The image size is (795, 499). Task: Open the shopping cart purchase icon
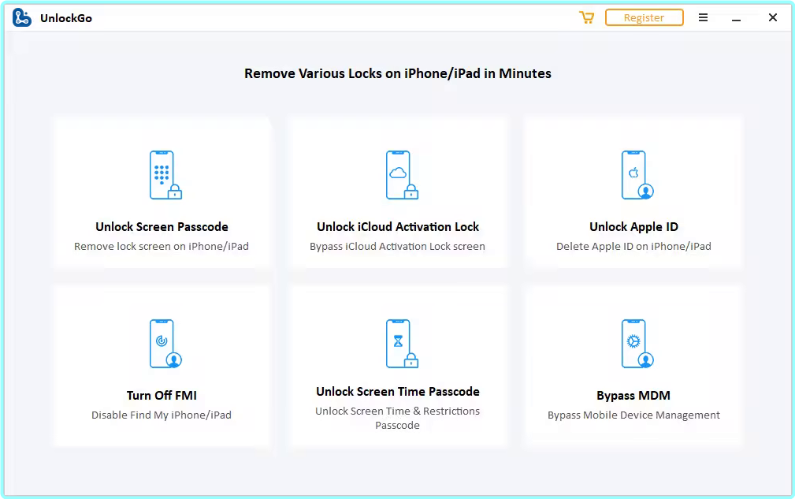click(x=586, y=18)
